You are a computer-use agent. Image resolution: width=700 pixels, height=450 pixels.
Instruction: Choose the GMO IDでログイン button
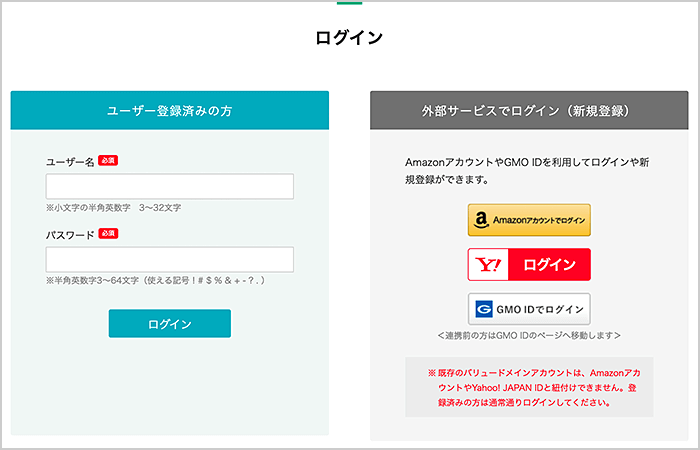pyautogui.click(x=529, y=308)
